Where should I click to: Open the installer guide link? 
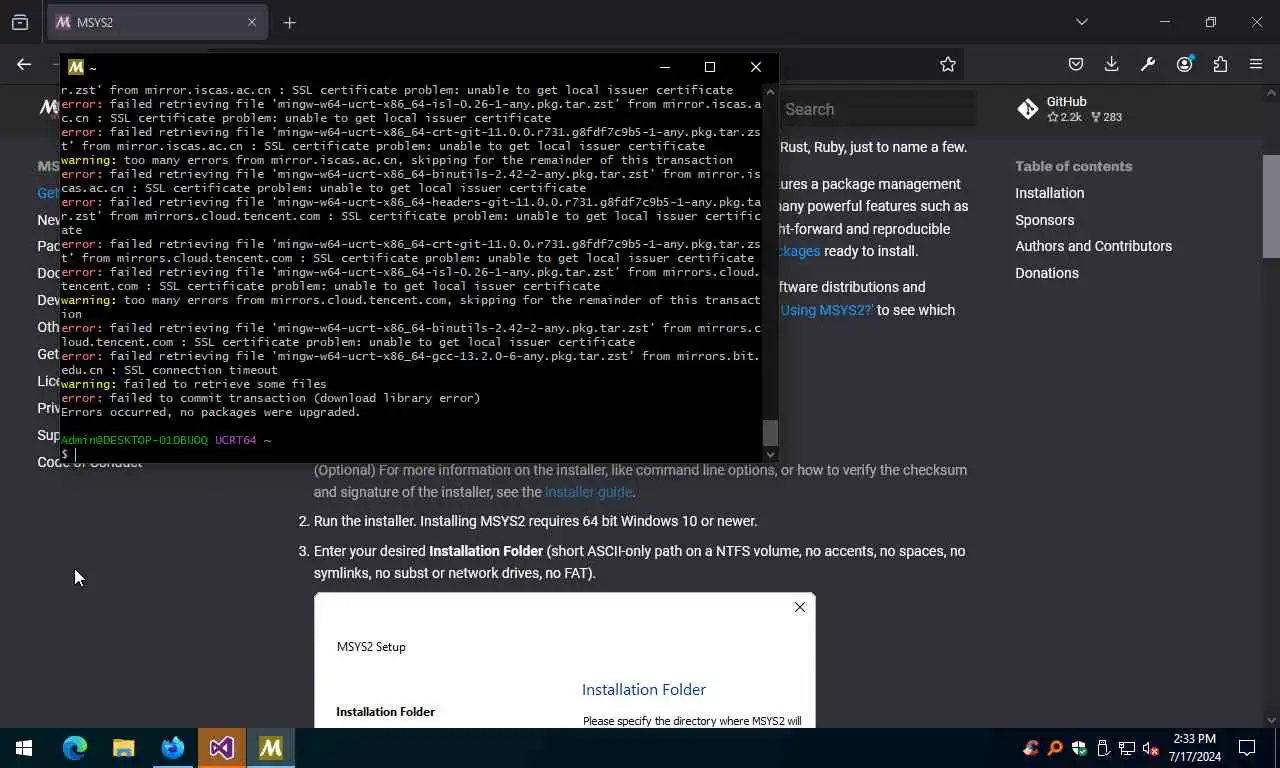click(588, 492)
